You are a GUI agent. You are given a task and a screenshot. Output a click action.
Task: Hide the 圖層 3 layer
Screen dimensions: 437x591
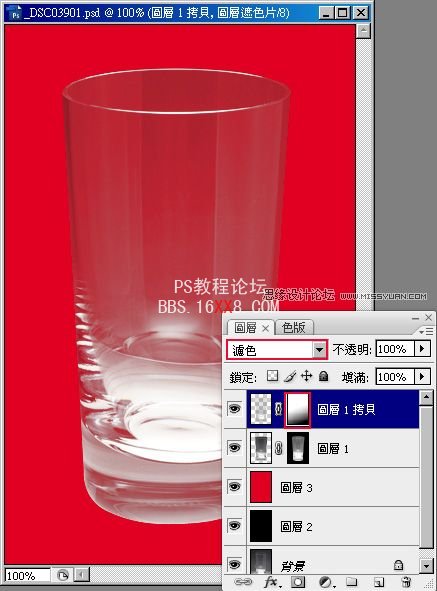click(234, 487)
